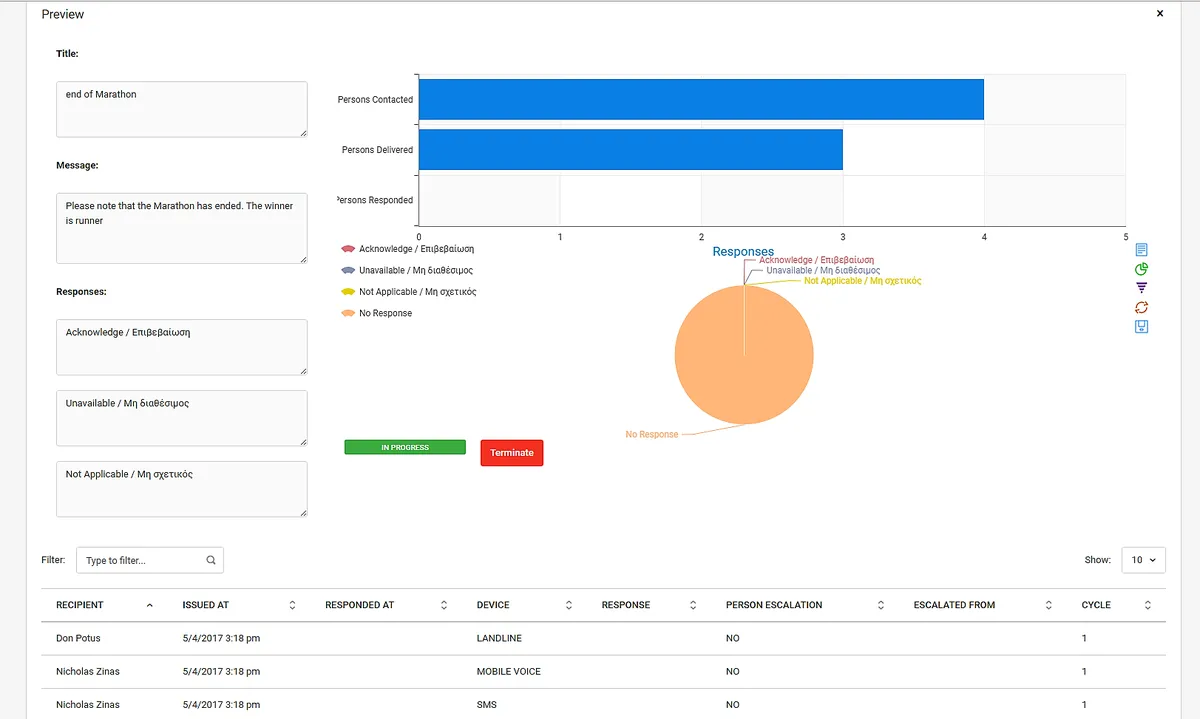Click the orange No Response pie slice

pos(744,355)
